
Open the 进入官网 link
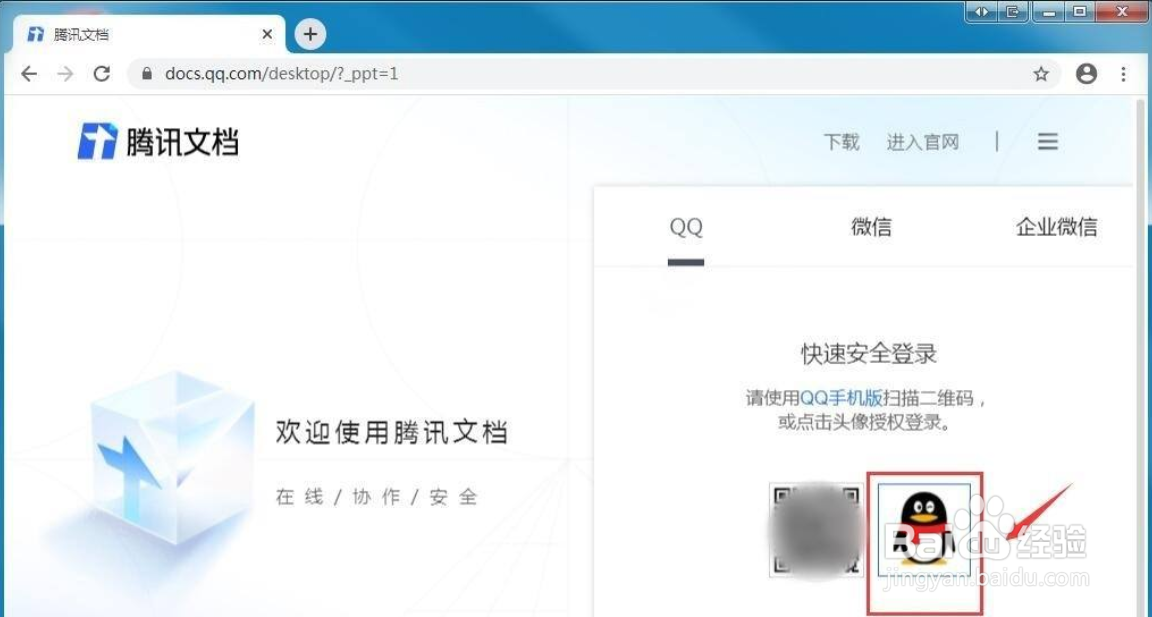(923, 142)
